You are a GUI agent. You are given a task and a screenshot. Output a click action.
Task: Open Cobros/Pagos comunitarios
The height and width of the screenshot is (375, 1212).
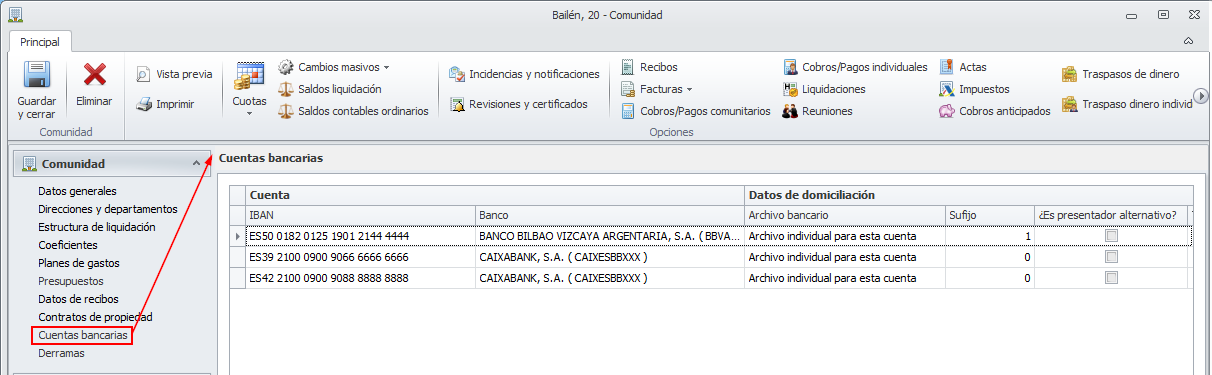click(696, 111)
